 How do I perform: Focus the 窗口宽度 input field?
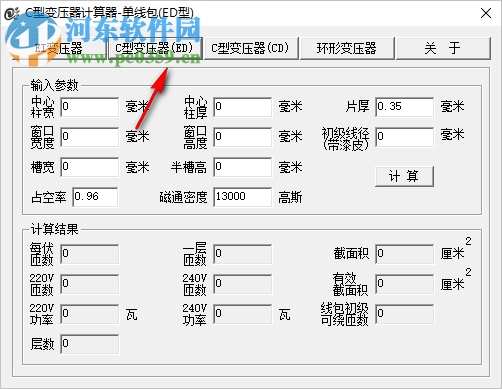(90, 137)
